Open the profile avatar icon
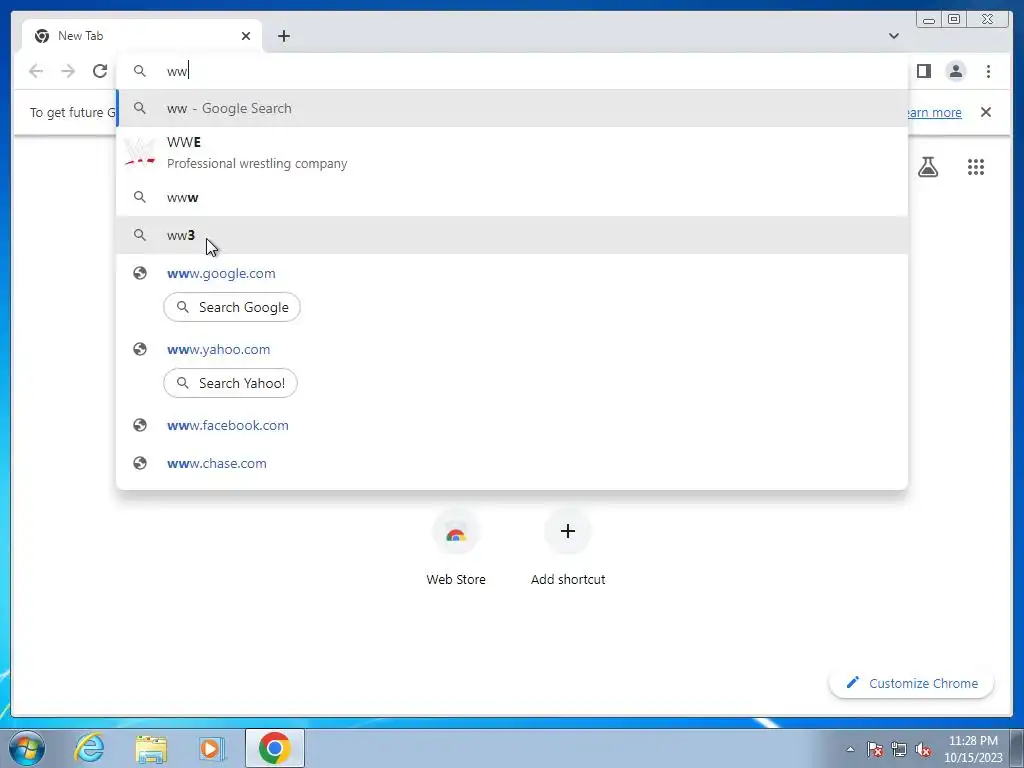The width and height of the screenshot is (1024, 768). [955, 71]
